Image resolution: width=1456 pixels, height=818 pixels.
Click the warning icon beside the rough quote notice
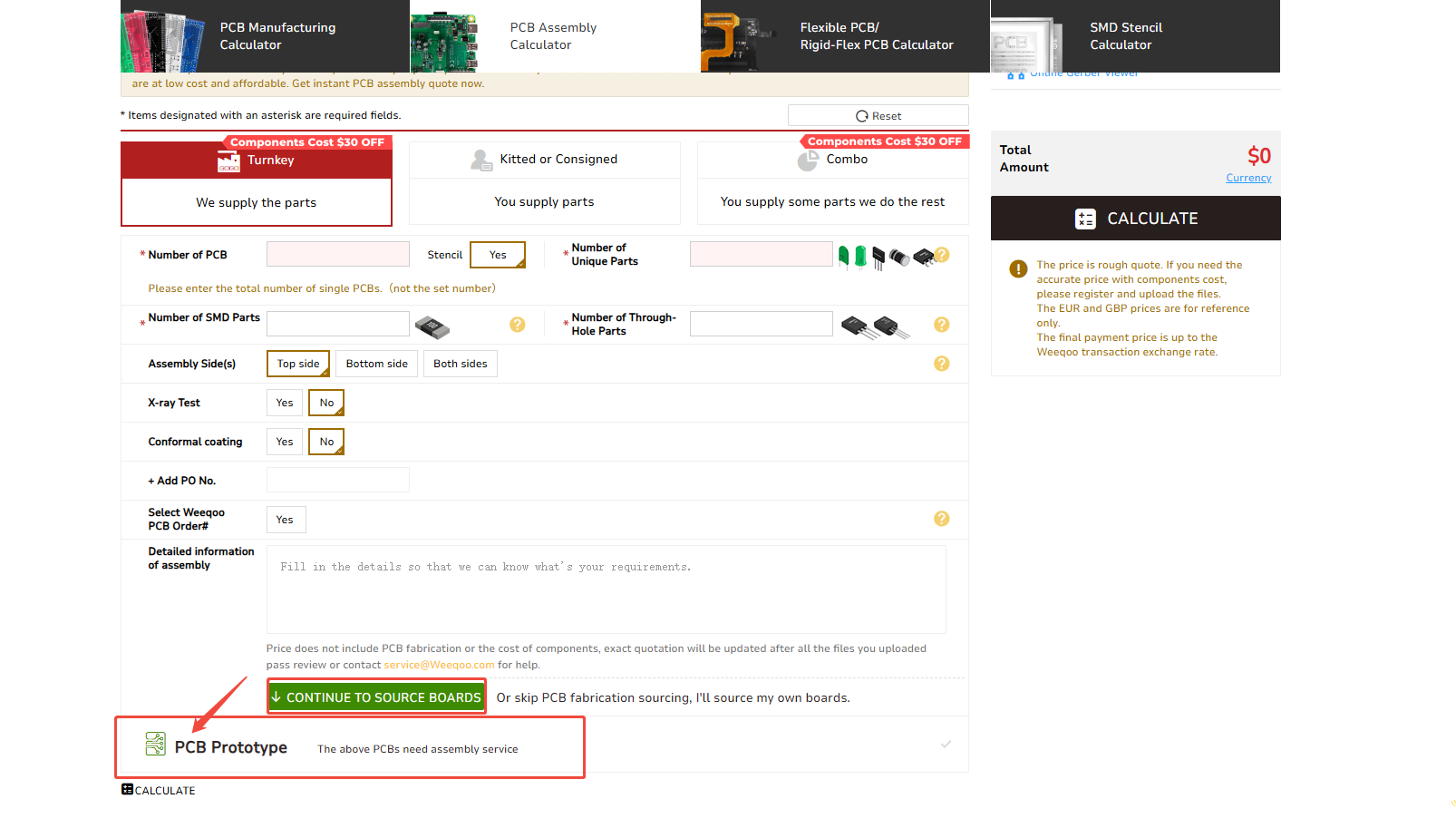[1018, 268]
